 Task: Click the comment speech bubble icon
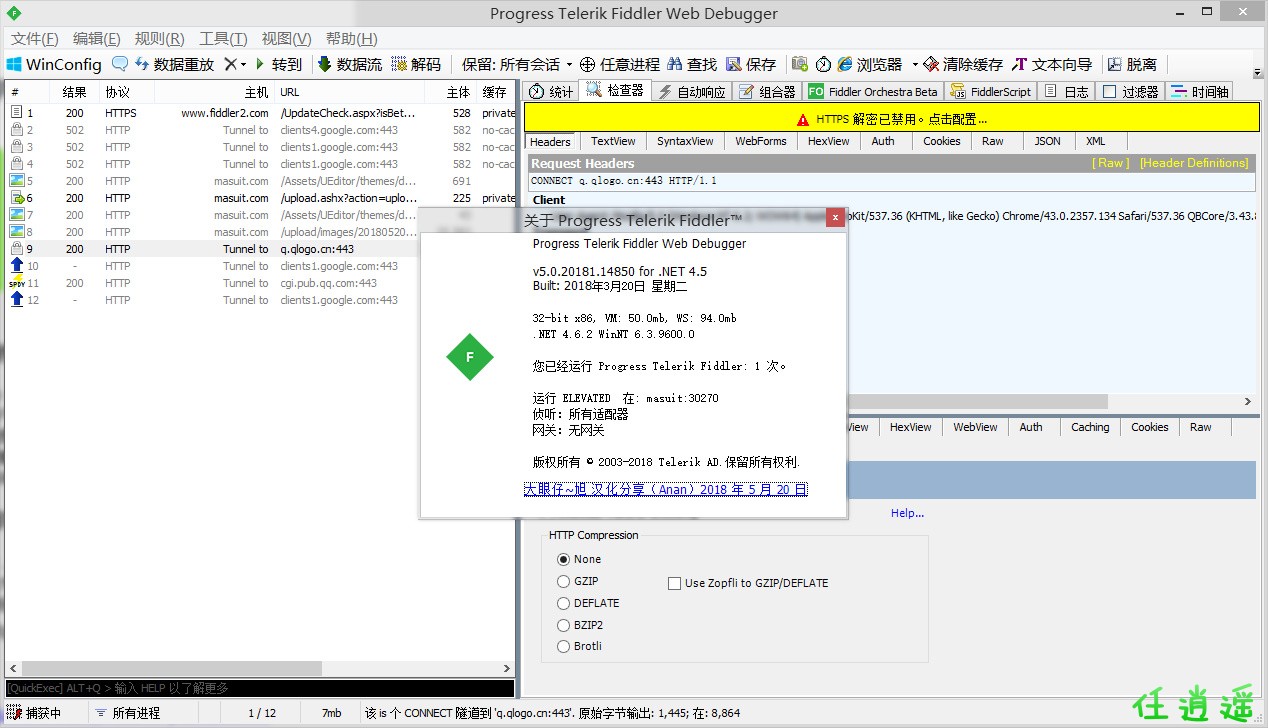pos(120,64)
